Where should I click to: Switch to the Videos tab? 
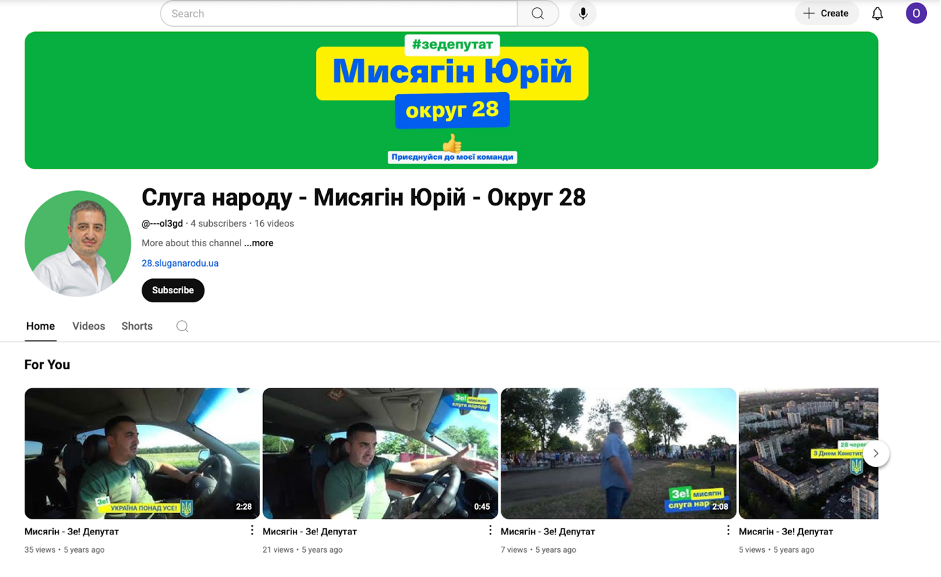[88, 326]
